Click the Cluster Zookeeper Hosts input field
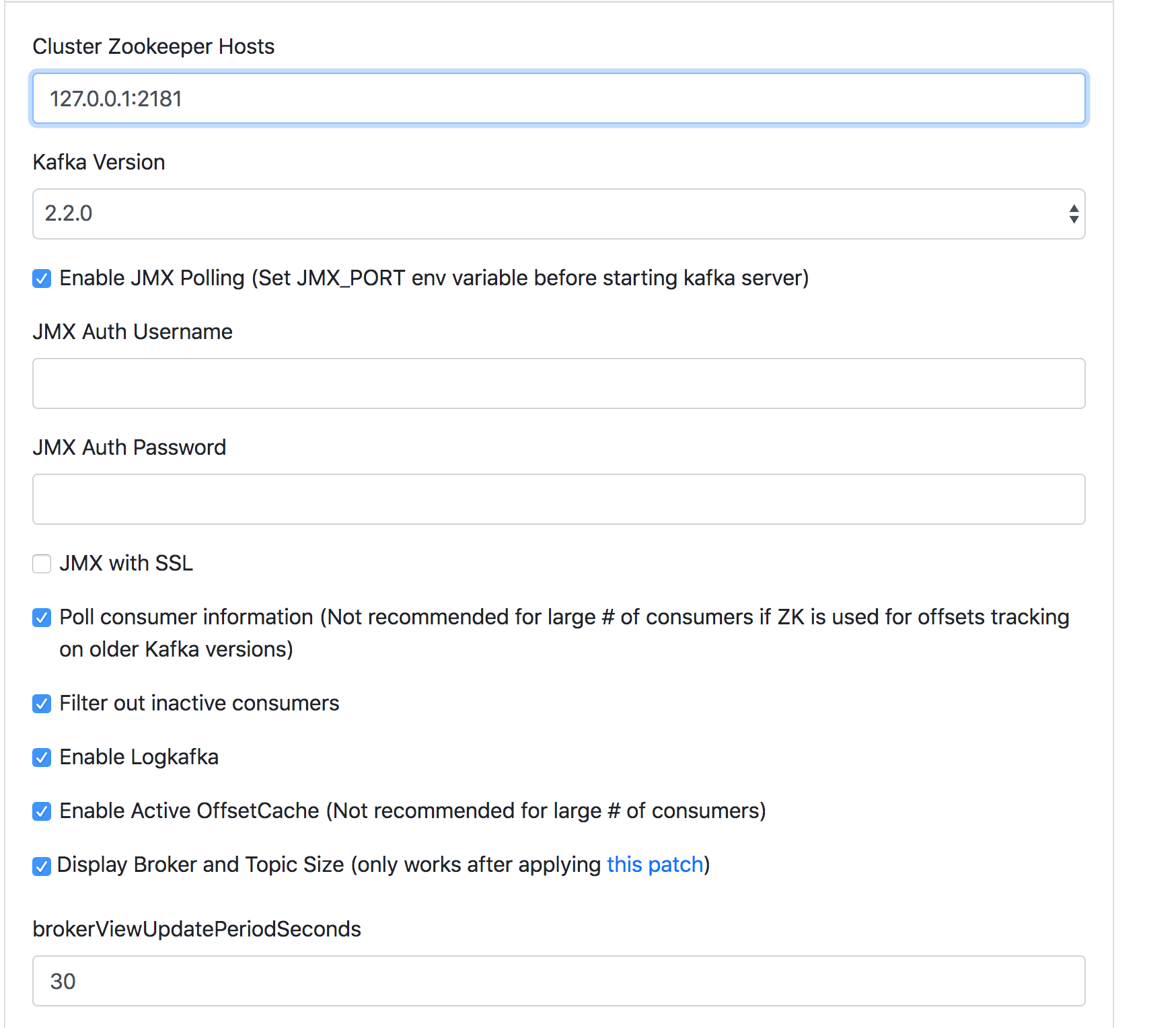 click(x=558, y=98)
